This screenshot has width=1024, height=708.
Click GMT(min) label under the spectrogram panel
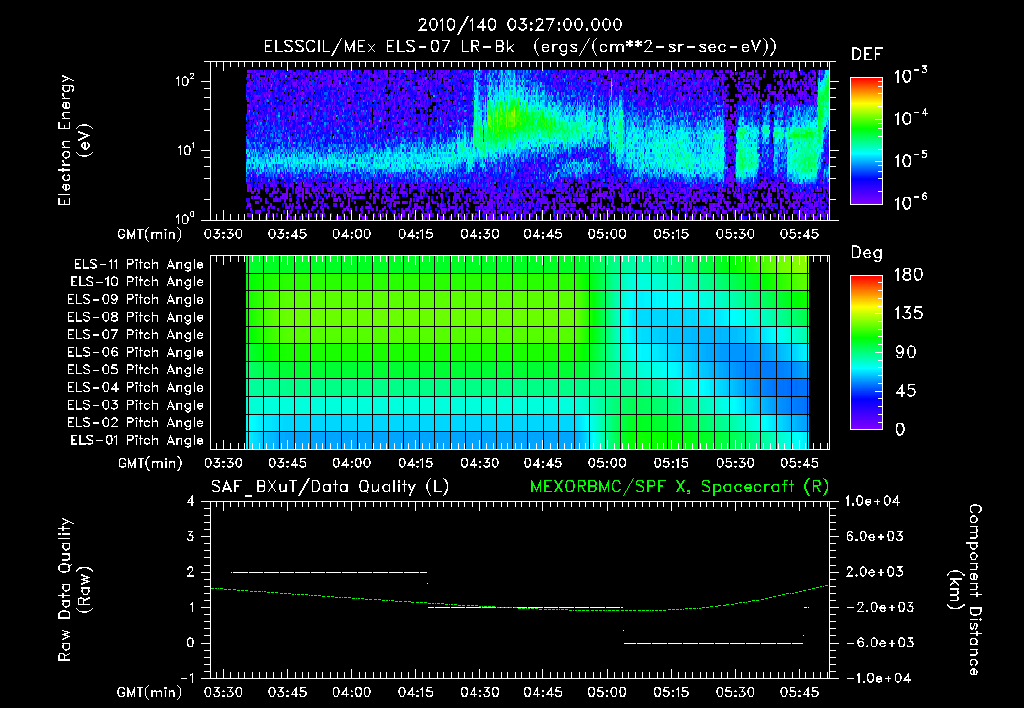[150, 234]
